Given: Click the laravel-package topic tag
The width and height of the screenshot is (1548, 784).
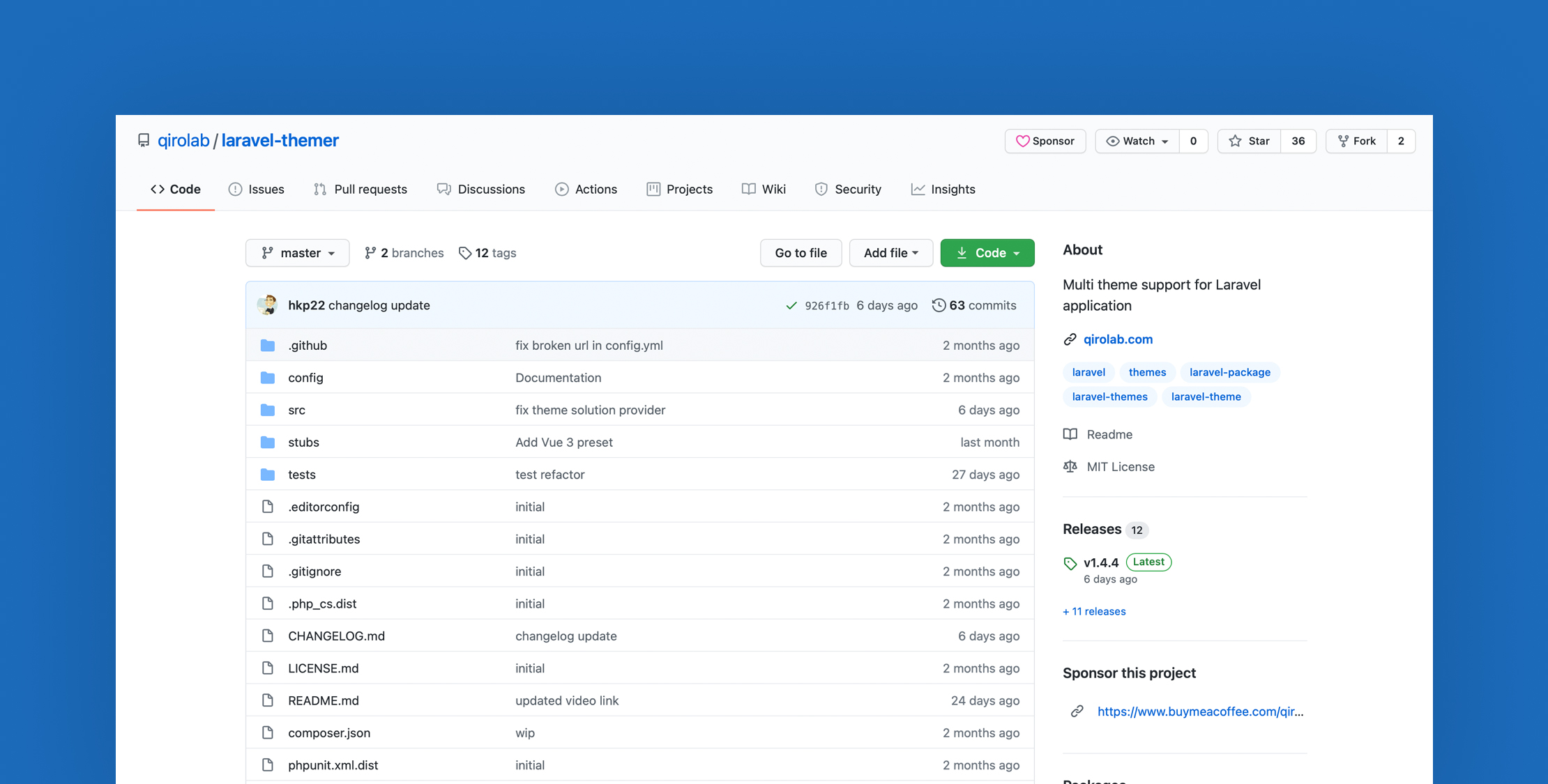Looking at the screenshot, I should [1230, 372].
